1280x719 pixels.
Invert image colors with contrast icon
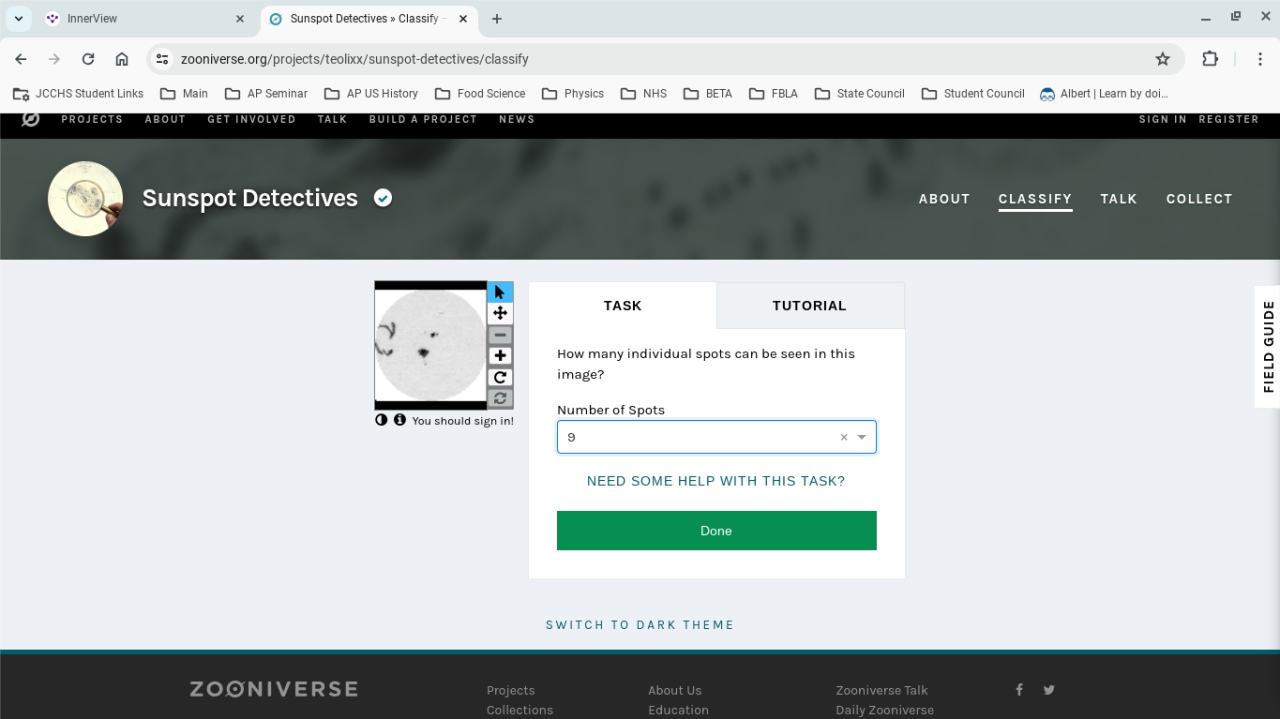tap(381, 420)
